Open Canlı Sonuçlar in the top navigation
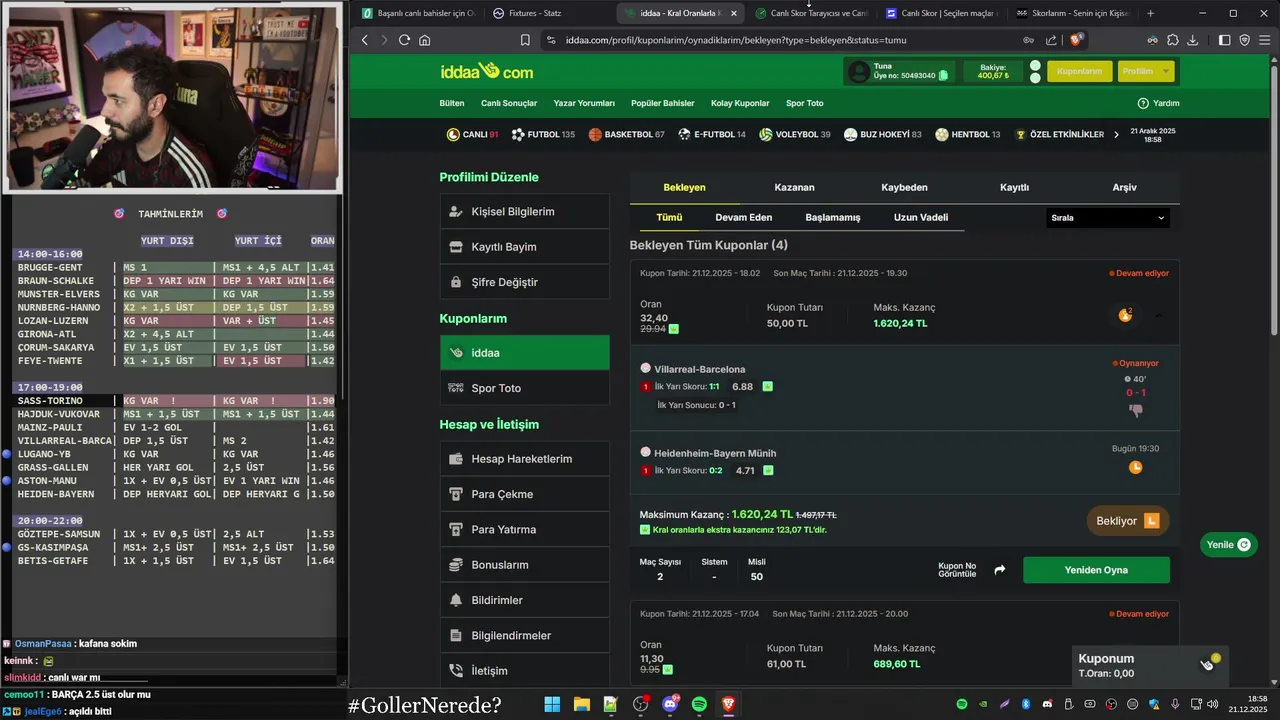 pos(509,103)
